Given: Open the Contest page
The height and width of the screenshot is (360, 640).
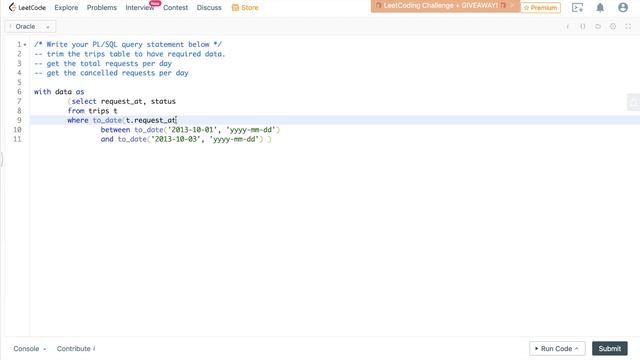Looking at the screenshot, I should pyautogui.click(x=176, y=7).
